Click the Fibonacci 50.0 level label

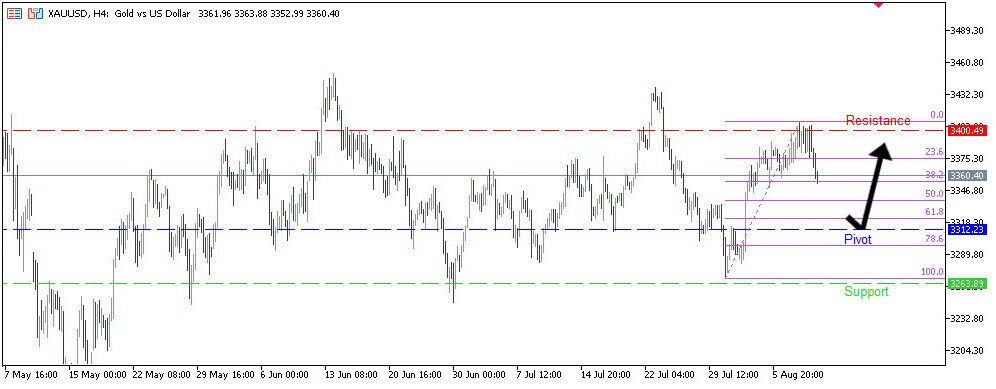pos(934,194)
